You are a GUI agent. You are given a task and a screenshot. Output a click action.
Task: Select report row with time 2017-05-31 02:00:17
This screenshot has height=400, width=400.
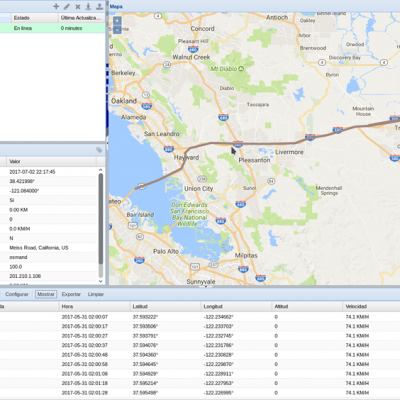click(200, 326)
